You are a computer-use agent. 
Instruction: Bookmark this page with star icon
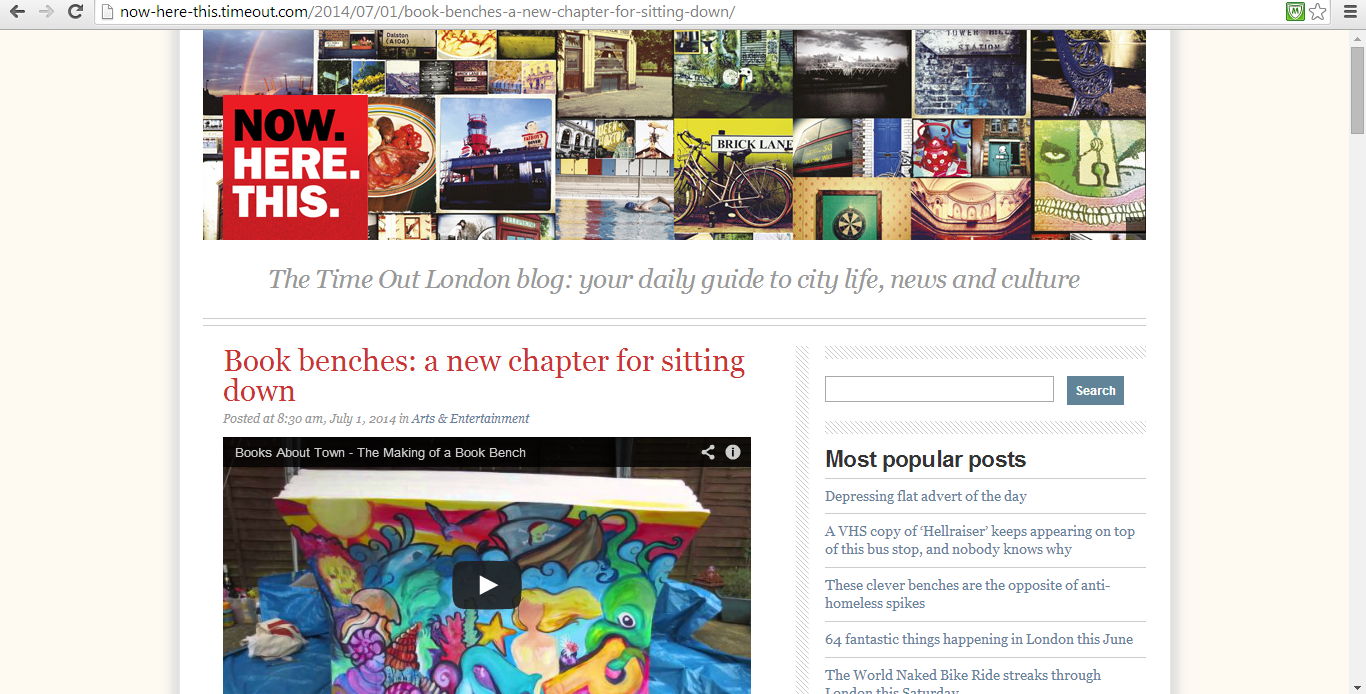[1318, 12]
